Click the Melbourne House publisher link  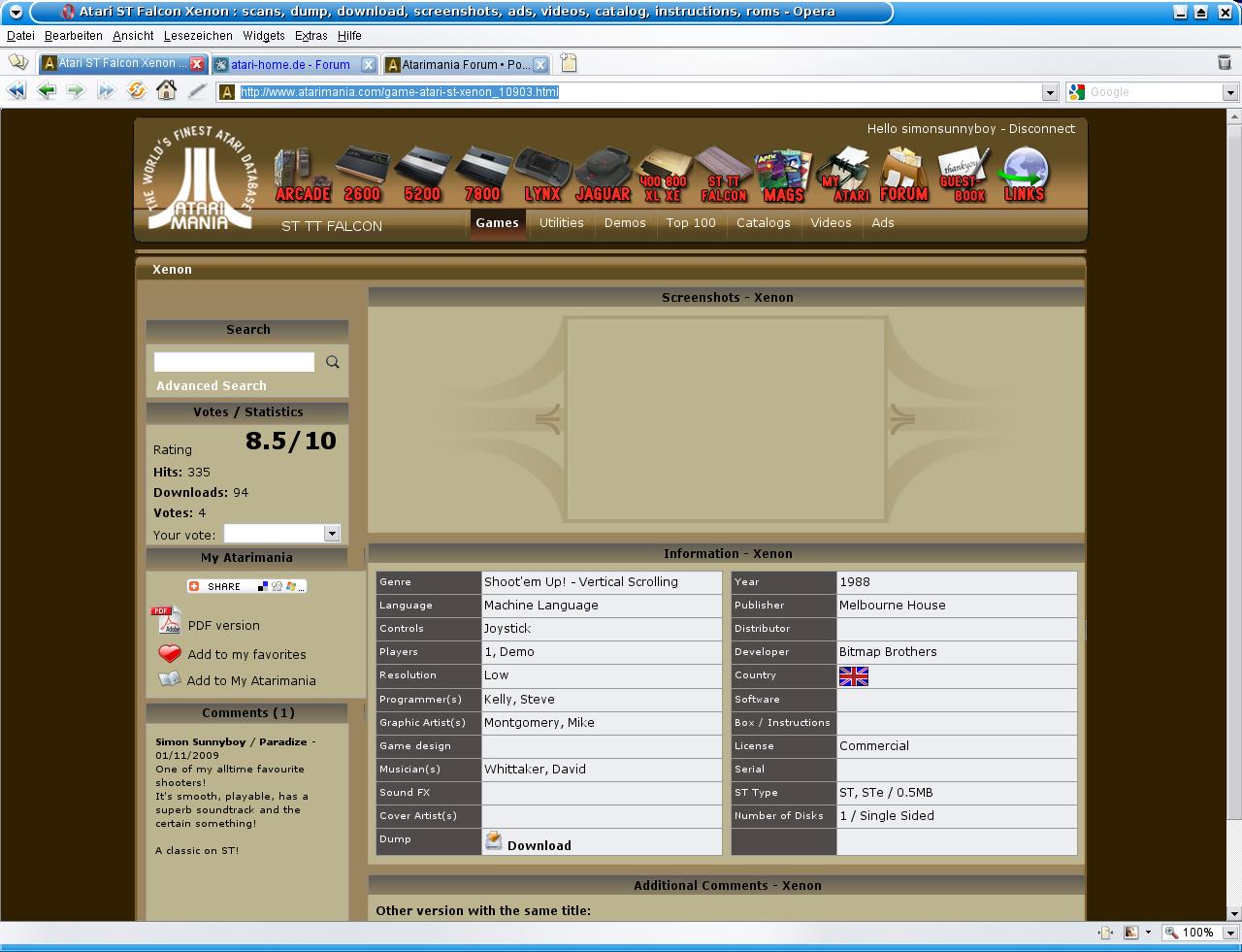(x=893, y=606)
